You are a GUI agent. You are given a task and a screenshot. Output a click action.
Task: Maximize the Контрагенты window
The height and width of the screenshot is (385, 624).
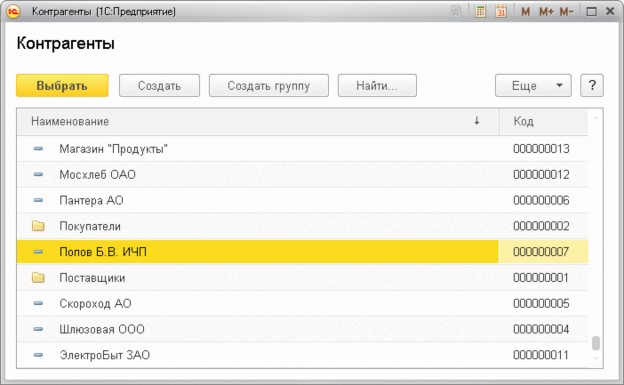tap(591, 12)
